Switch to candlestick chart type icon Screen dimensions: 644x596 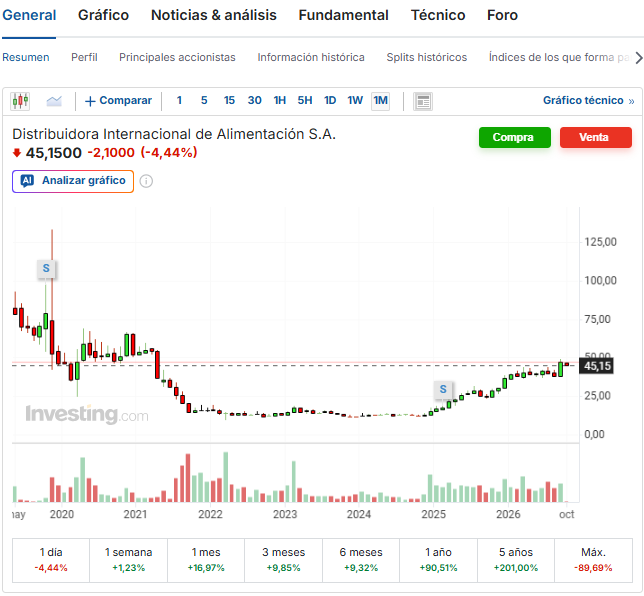click(20, 101)
